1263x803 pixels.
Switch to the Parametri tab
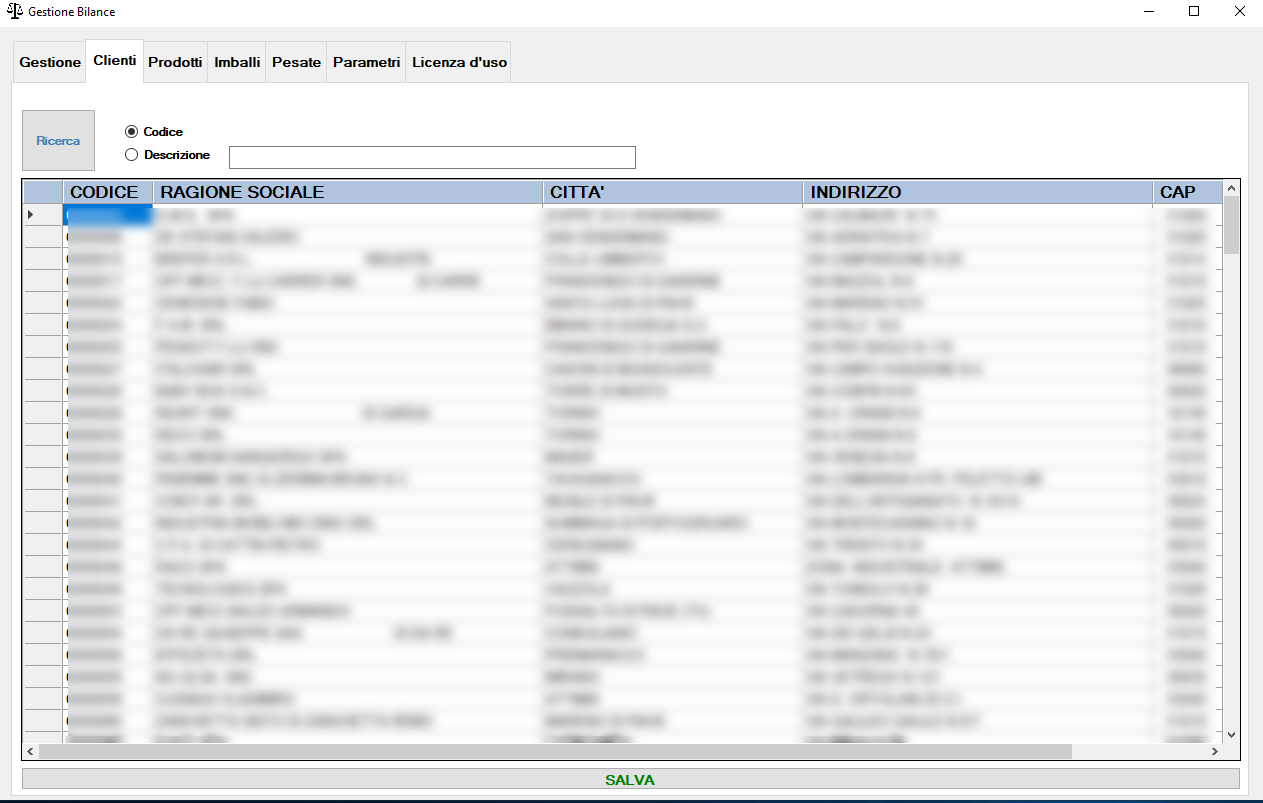point(366,62)
